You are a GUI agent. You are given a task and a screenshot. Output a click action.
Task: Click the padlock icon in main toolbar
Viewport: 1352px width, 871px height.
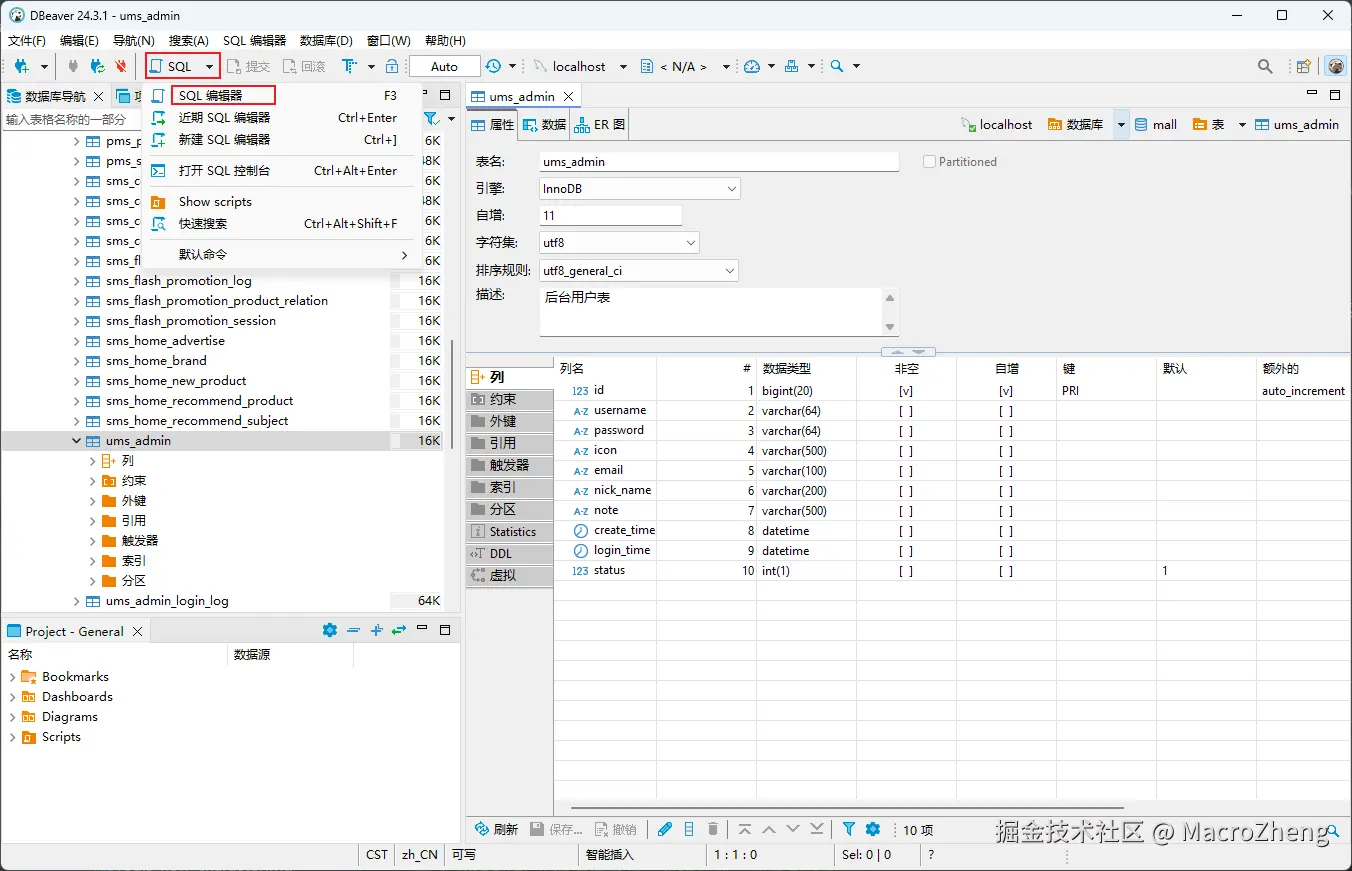(x=392, y=66)
